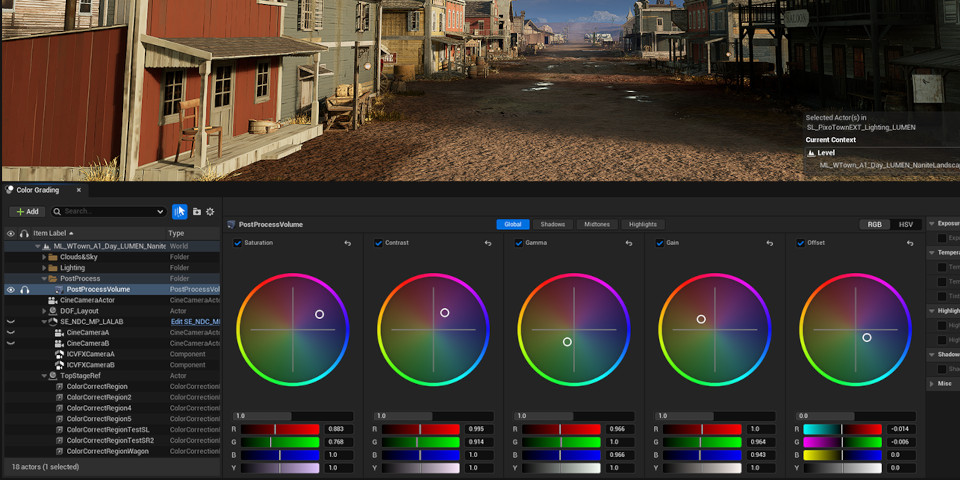The image size is (960, 480).
Task: Select ColorCorrectRegionWagon in the outliner
Action: pyautogui.click(x=109, y=451)
